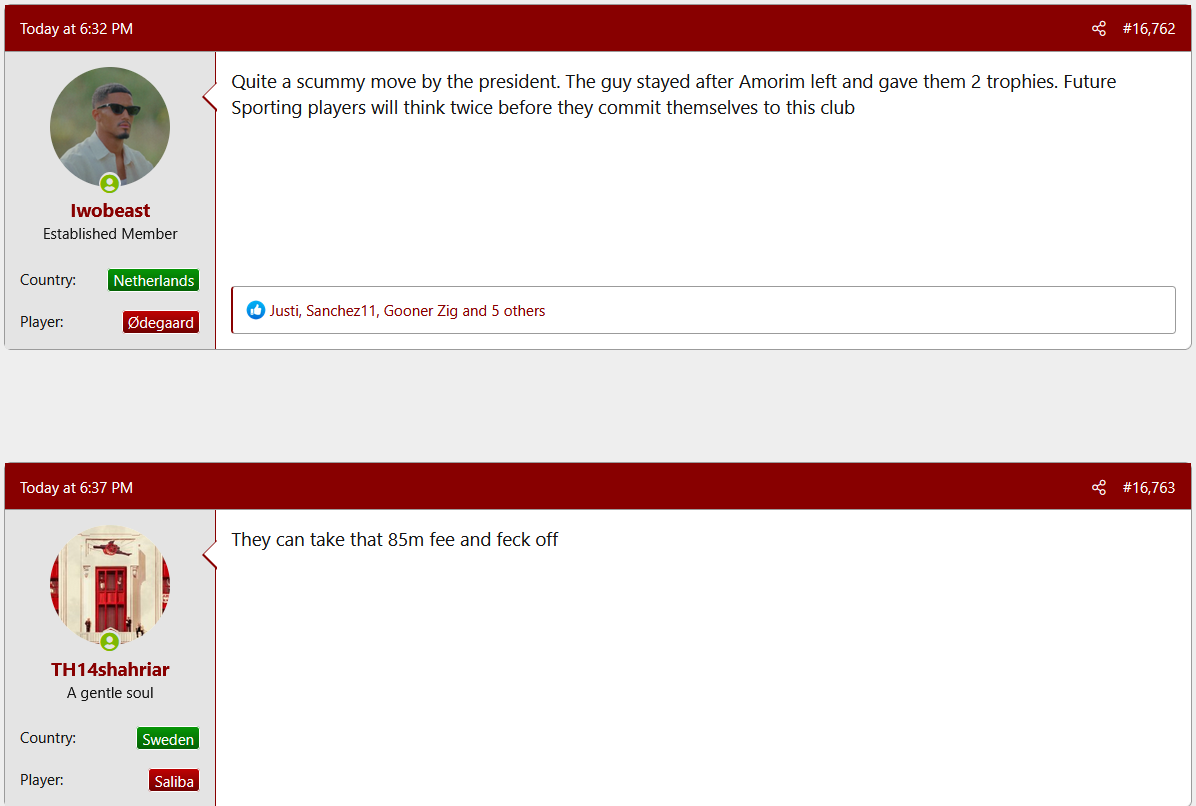Click TH14shahriar's online status indicator icon
Image resolution: width=1196 pixels, height=806 pixels.
click(x=110, y=641)
